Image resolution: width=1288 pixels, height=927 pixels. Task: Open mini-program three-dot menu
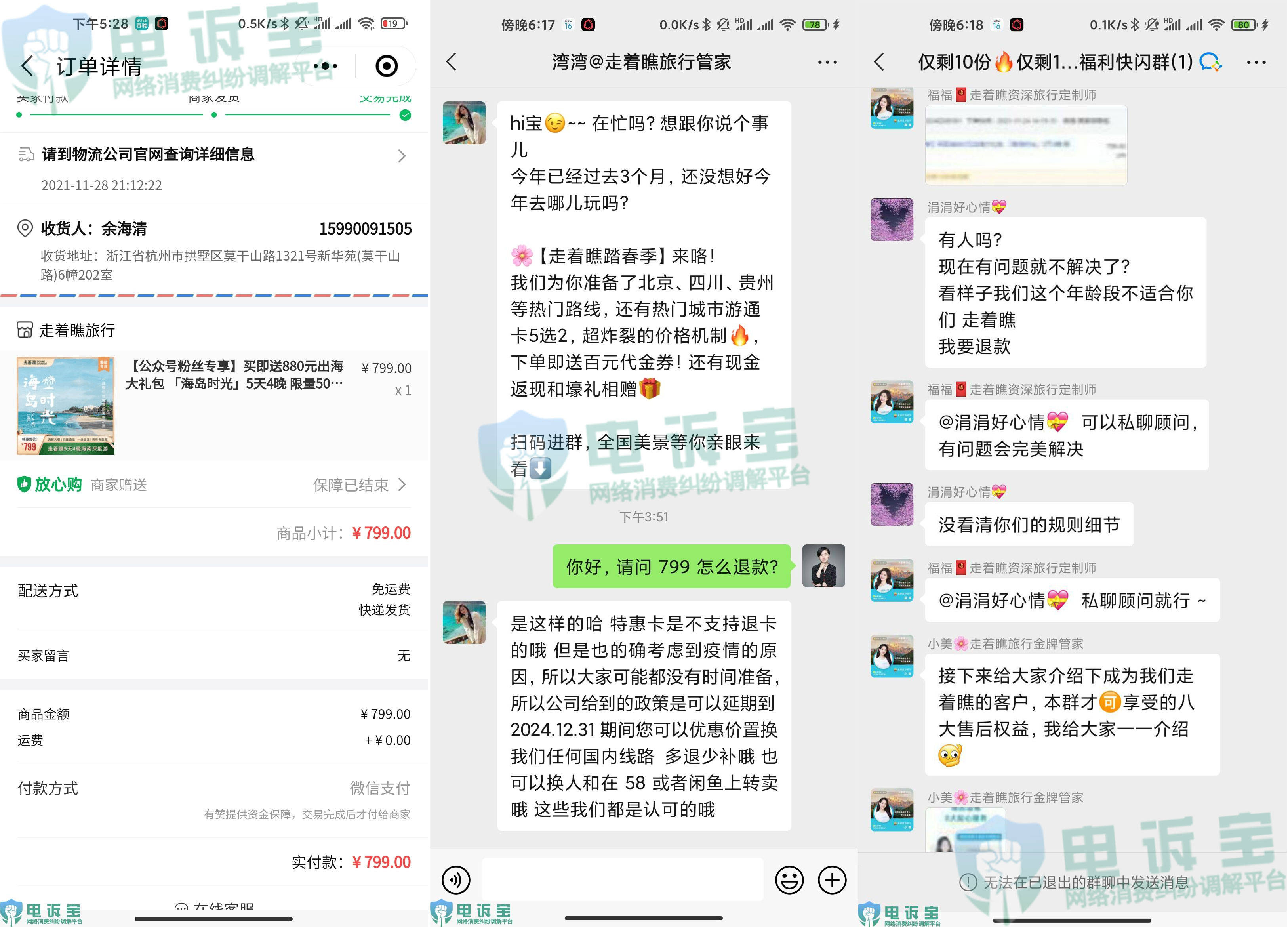point(325,66)
